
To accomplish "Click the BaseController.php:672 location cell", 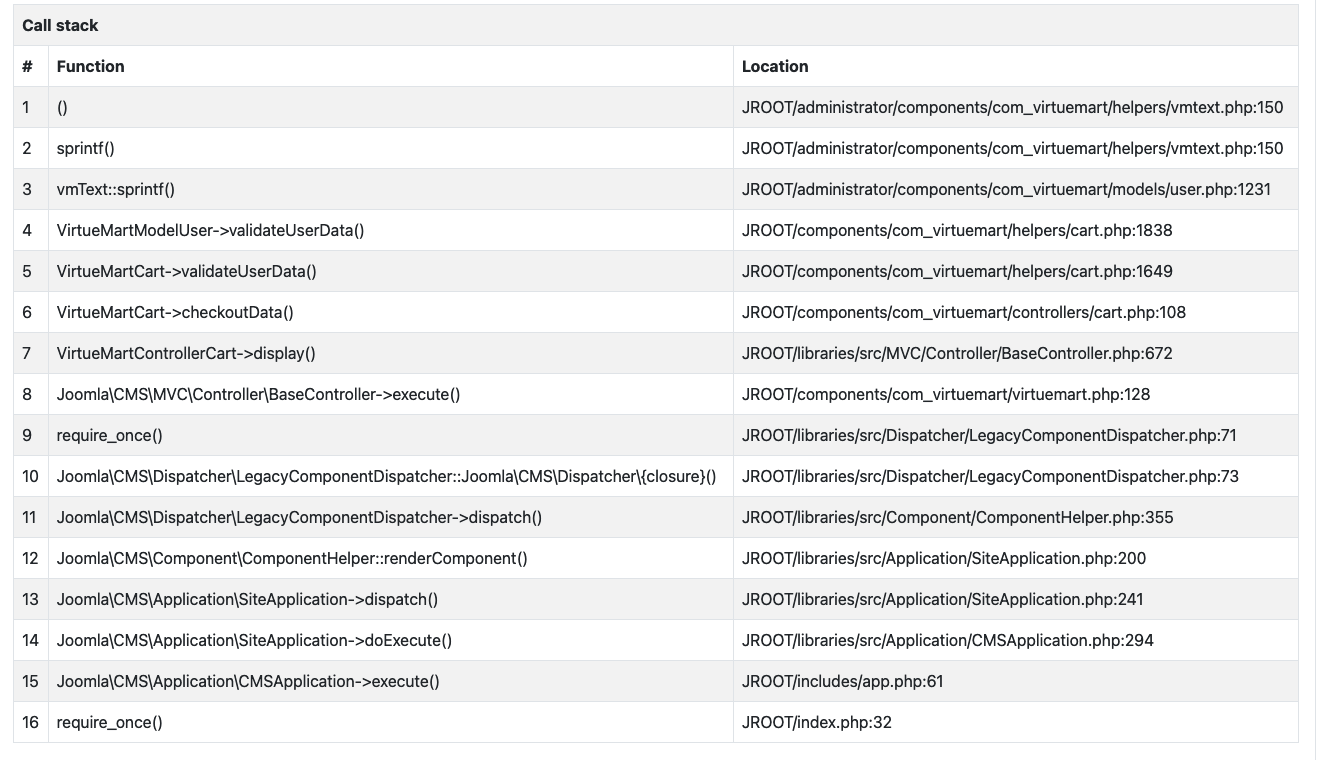I will pyautogui.click(x=957, y=353).
